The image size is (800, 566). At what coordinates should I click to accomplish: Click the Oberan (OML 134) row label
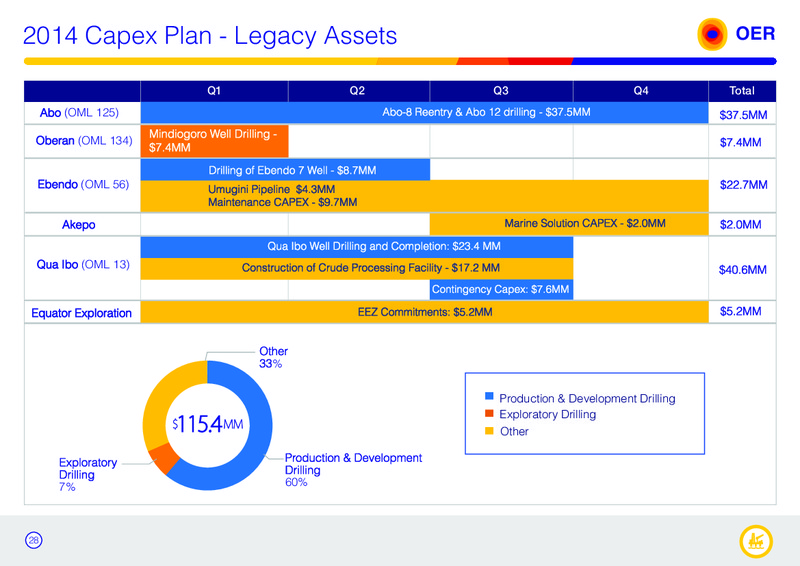84,140
